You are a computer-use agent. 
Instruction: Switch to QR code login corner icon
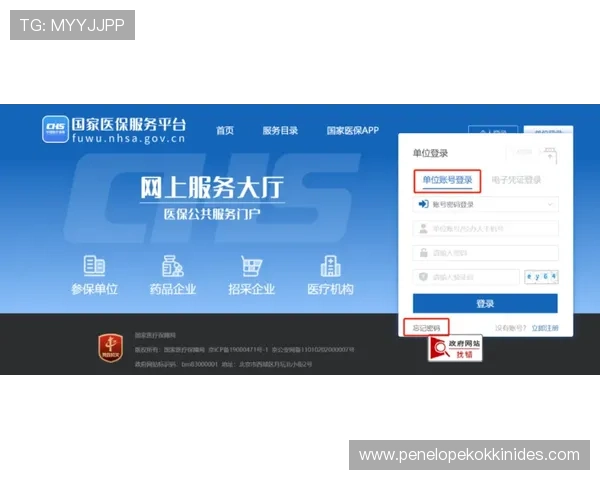click(x=550, y=155)
